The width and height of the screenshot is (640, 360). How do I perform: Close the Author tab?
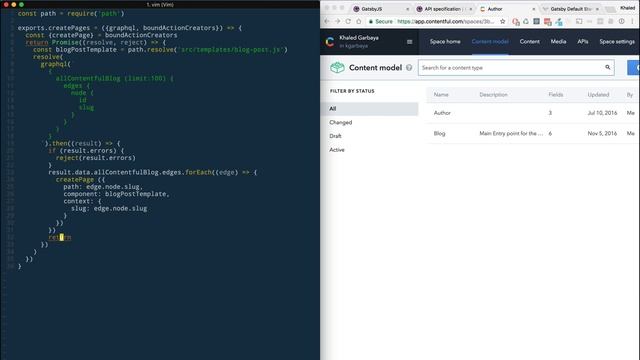coord(533,9)
